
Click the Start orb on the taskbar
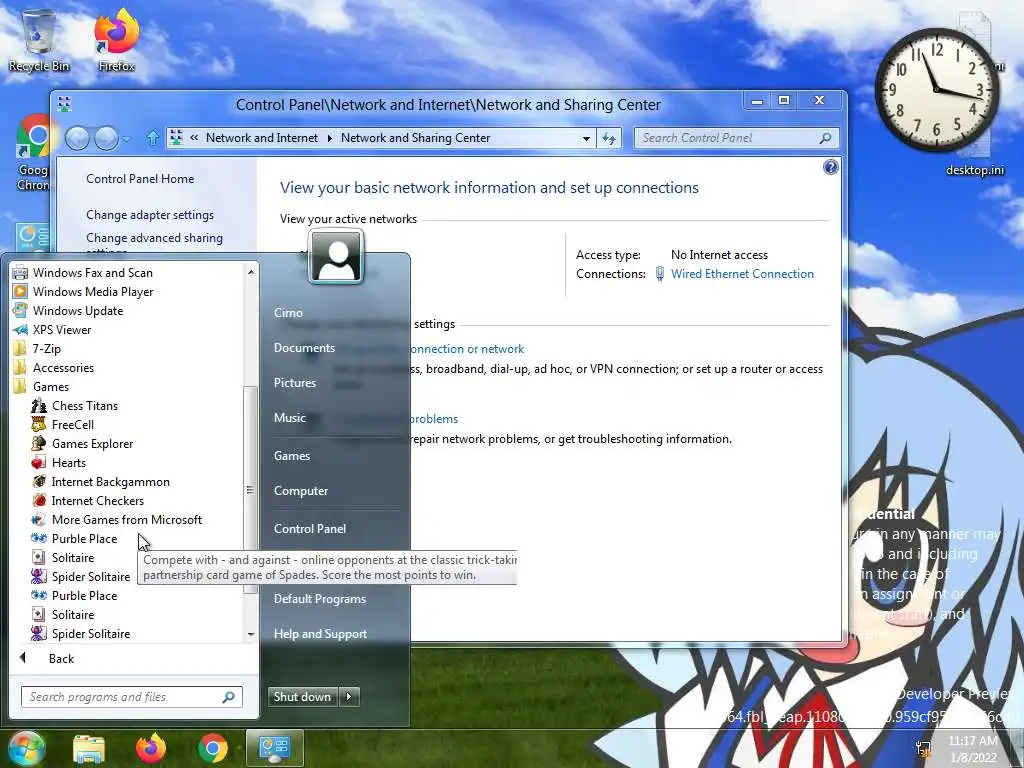coord(26,748)
